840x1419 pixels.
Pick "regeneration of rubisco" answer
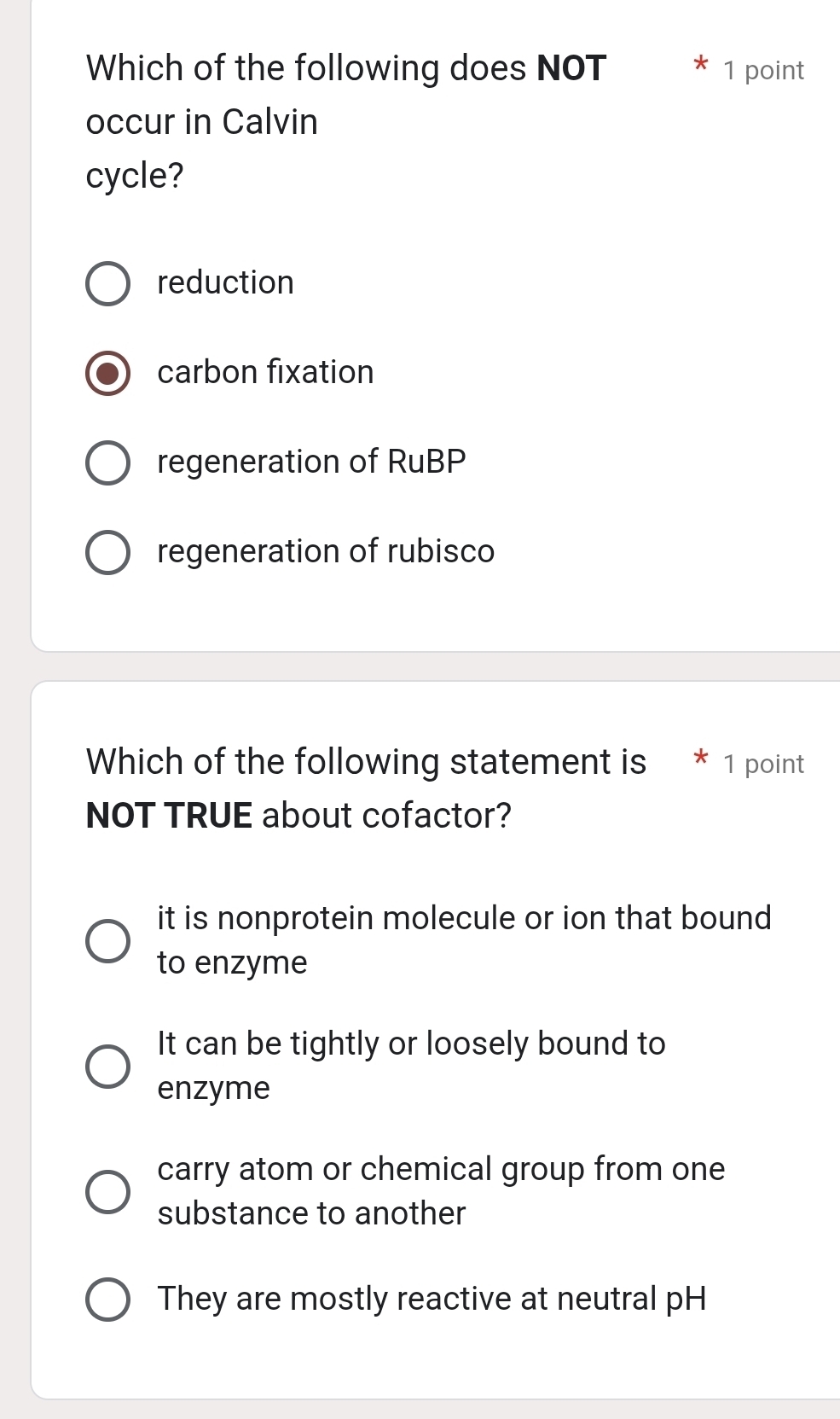107,551
